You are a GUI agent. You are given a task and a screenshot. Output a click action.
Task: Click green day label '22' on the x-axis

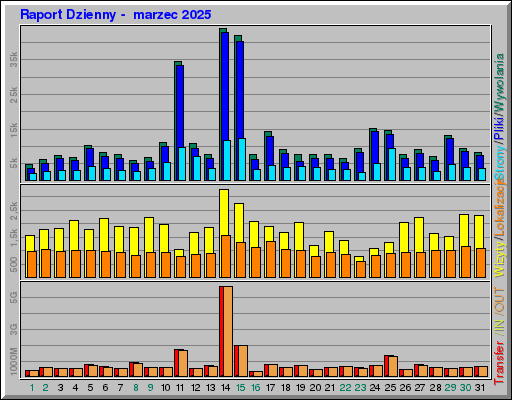click(345, 388)
